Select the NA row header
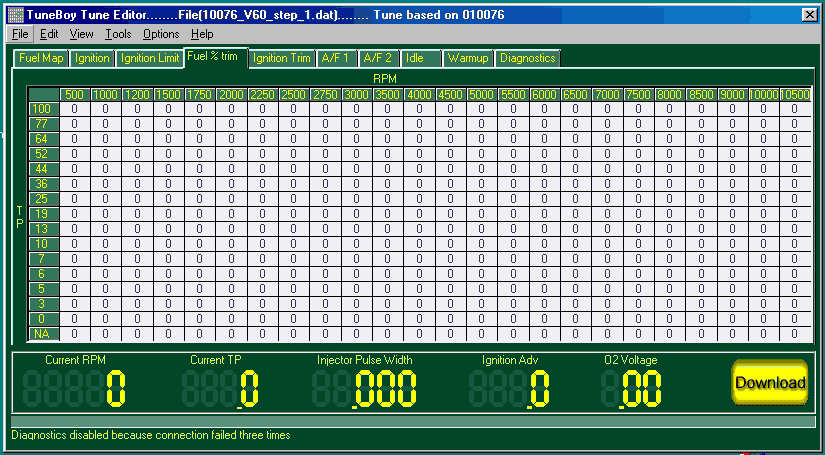The image size is (825, 455). (43, 334)
